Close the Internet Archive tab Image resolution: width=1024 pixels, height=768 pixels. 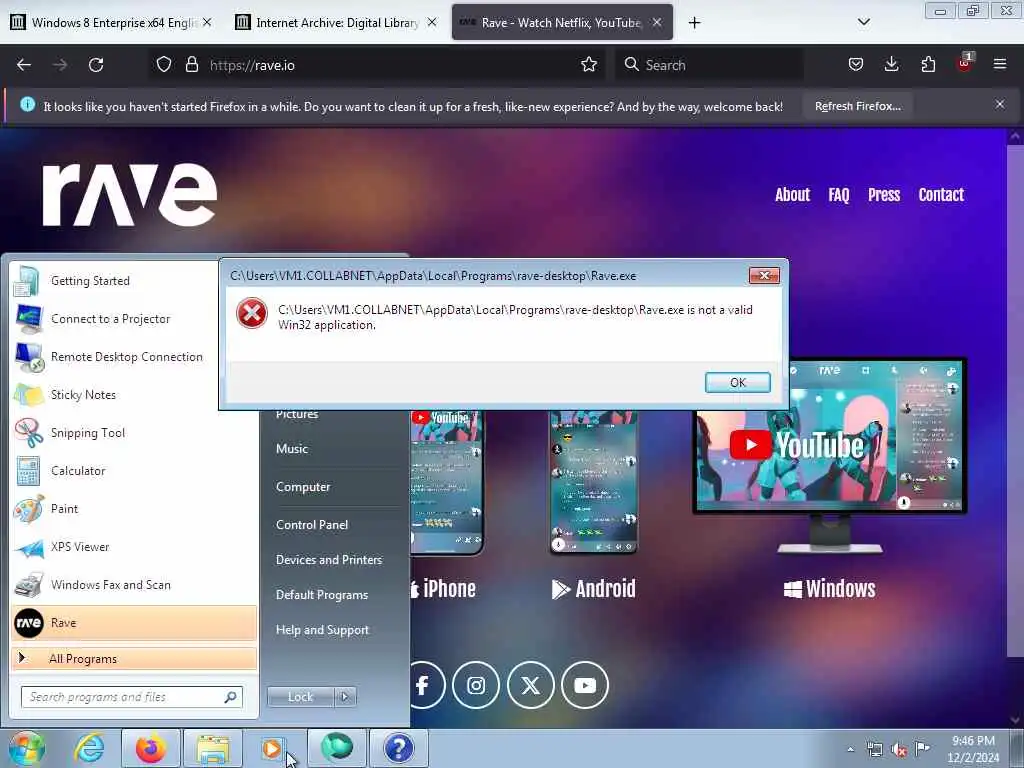coord(432,23)
